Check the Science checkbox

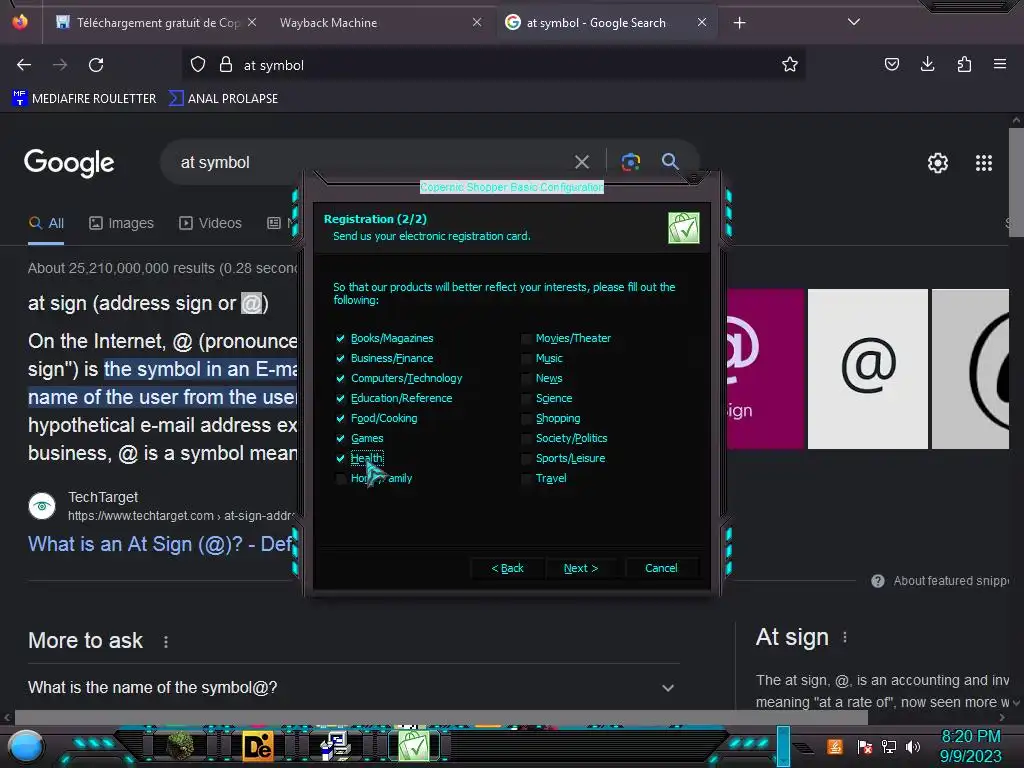[526, 398]
